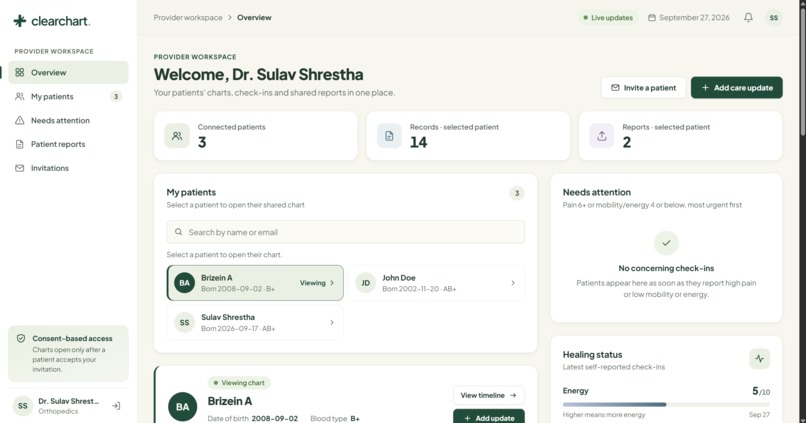Click the Consent-based access title
The height and width of the screenshot is (423, 806).
(72, 338)
